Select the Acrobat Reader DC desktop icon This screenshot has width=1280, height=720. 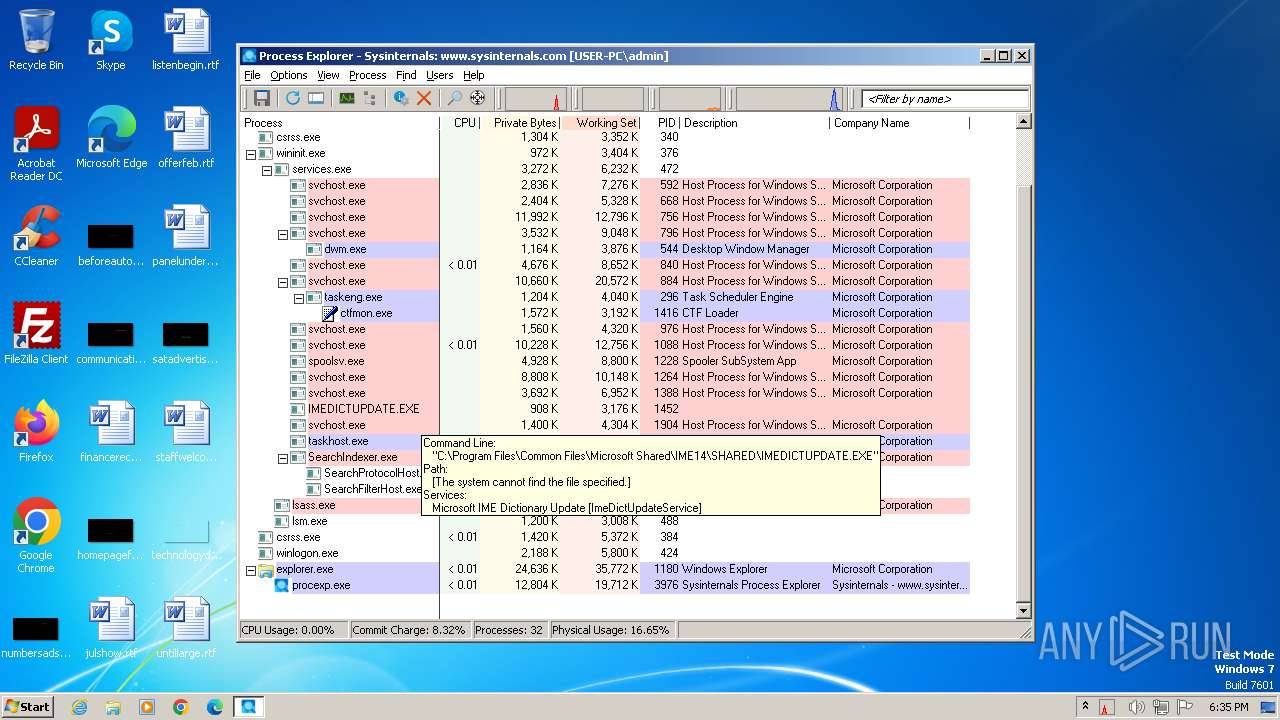click(x=36, y=145)
